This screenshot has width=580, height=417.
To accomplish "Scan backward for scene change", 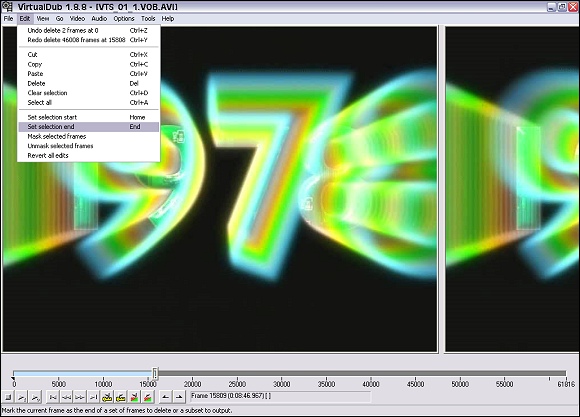I will [134, 397].
